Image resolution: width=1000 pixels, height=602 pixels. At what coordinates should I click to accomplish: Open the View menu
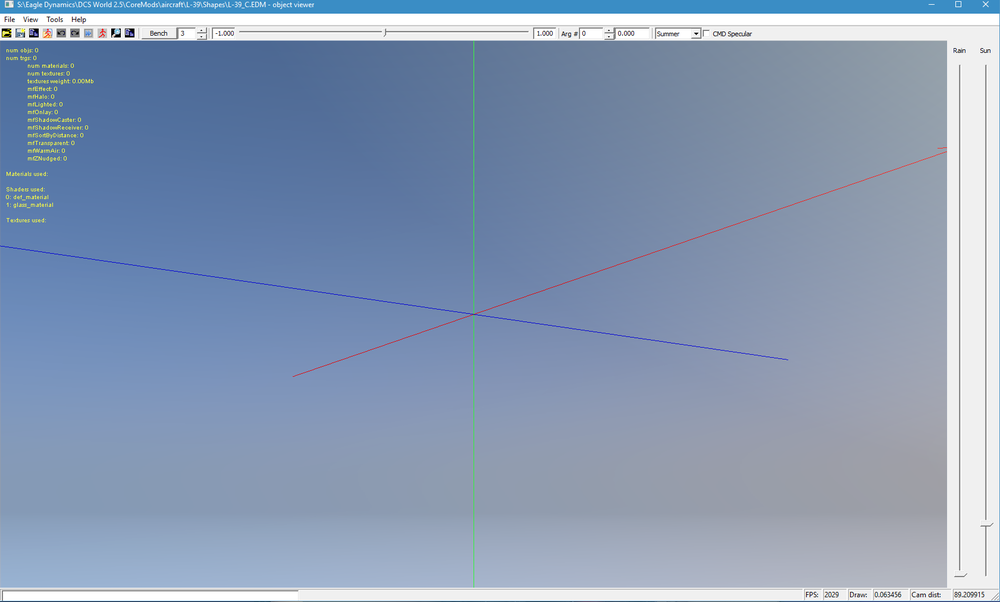click(x=31, y=20)
